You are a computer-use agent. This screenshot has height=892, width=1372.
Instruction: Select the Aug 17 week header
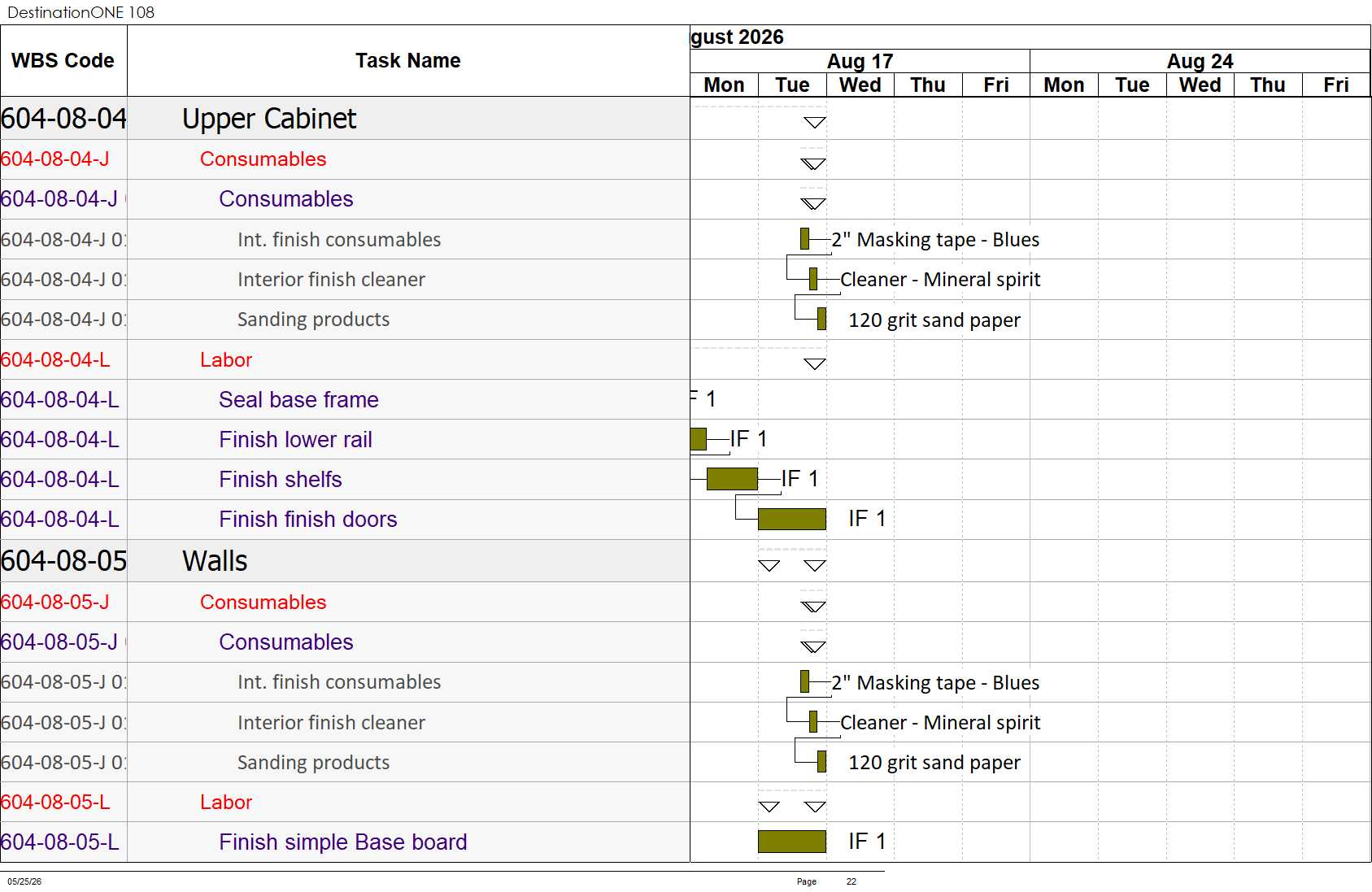pos(860,61)
